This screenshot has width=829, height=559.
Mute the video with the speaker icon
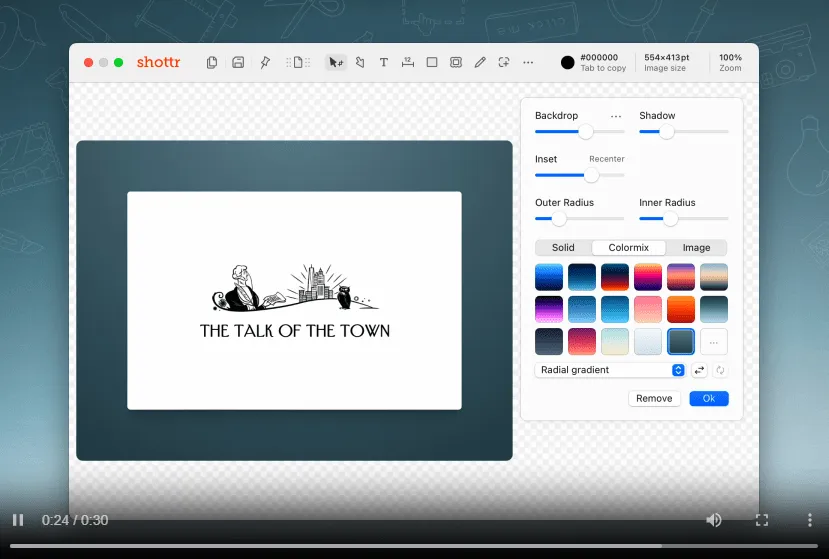click(x=714, y=520)
